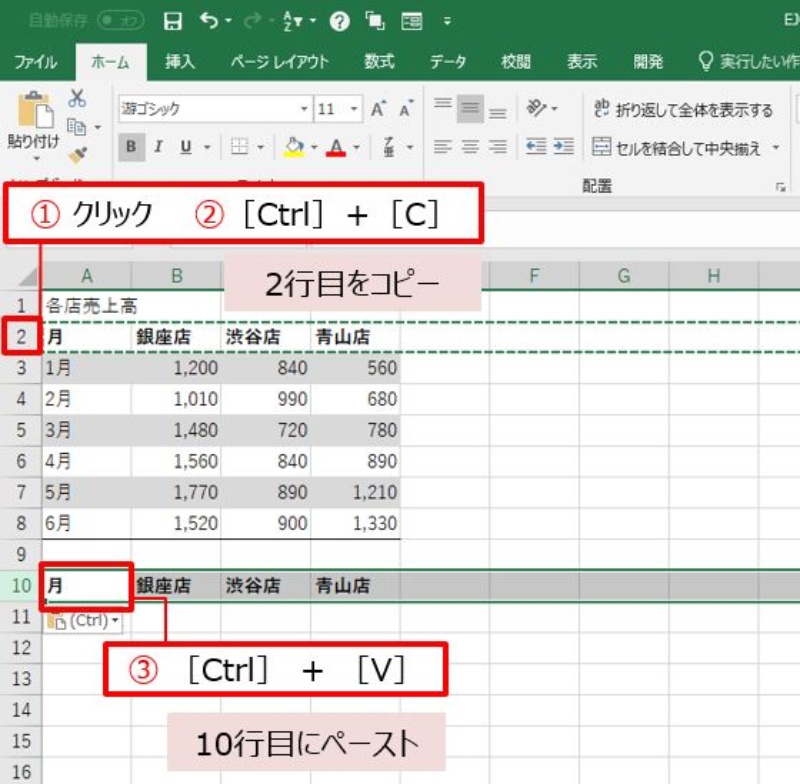Click the font color red A swatch

coord(335,148)
